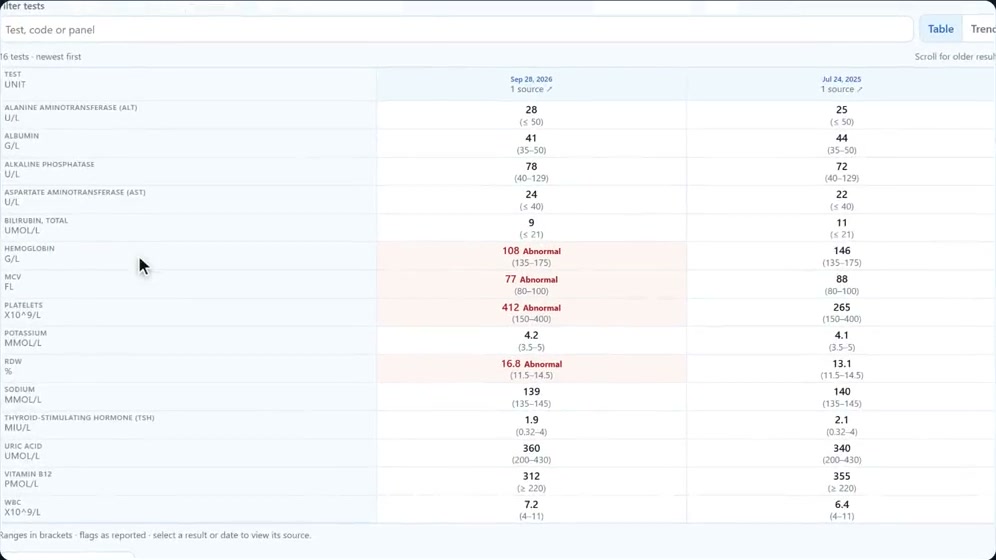996x560 pixels.
Task: Click the Platelets test row label
Action: pyautogui.click(x=24, y=305)
